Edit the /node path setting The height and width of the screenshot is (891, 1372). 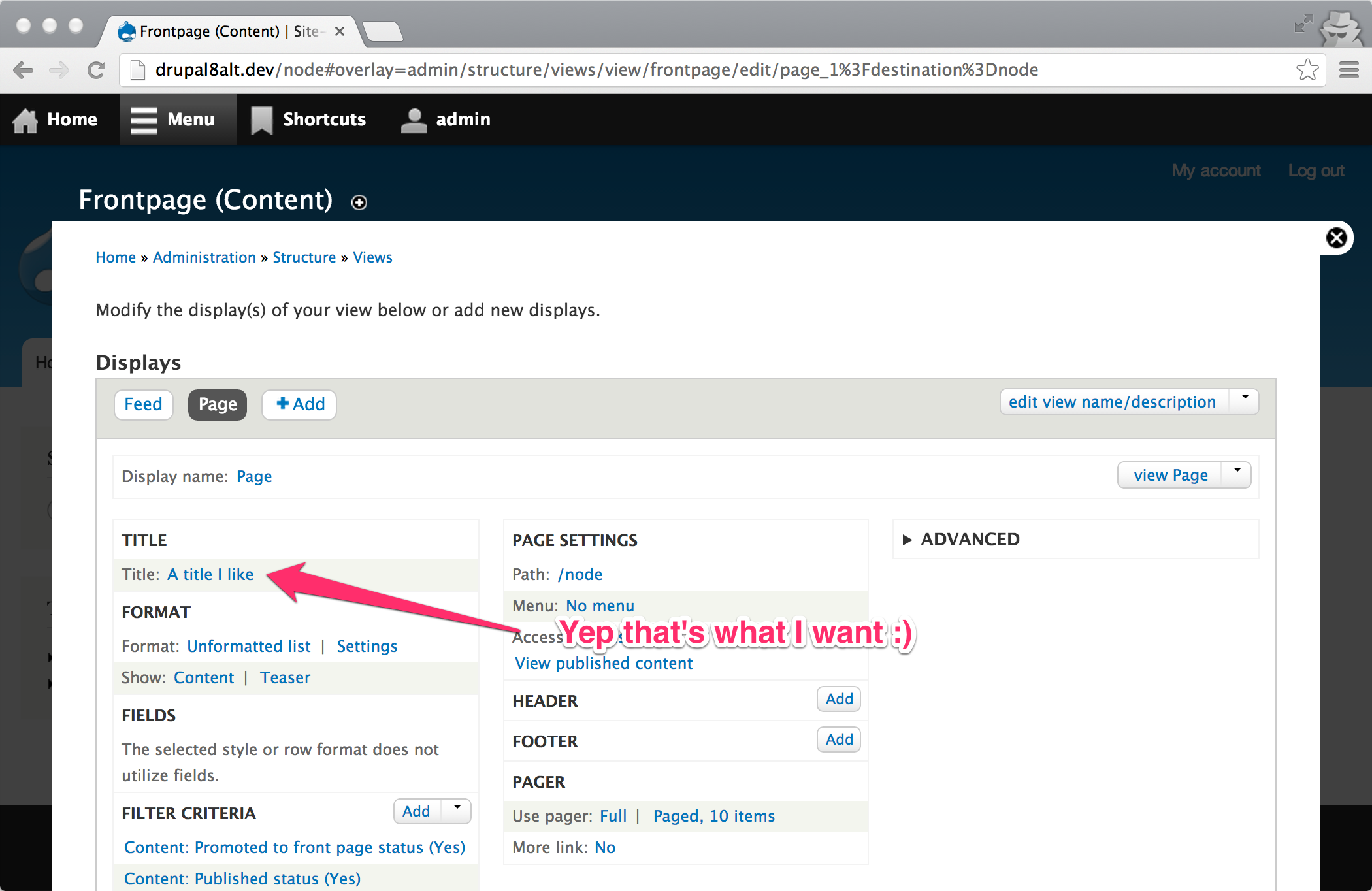click(580, 574)
